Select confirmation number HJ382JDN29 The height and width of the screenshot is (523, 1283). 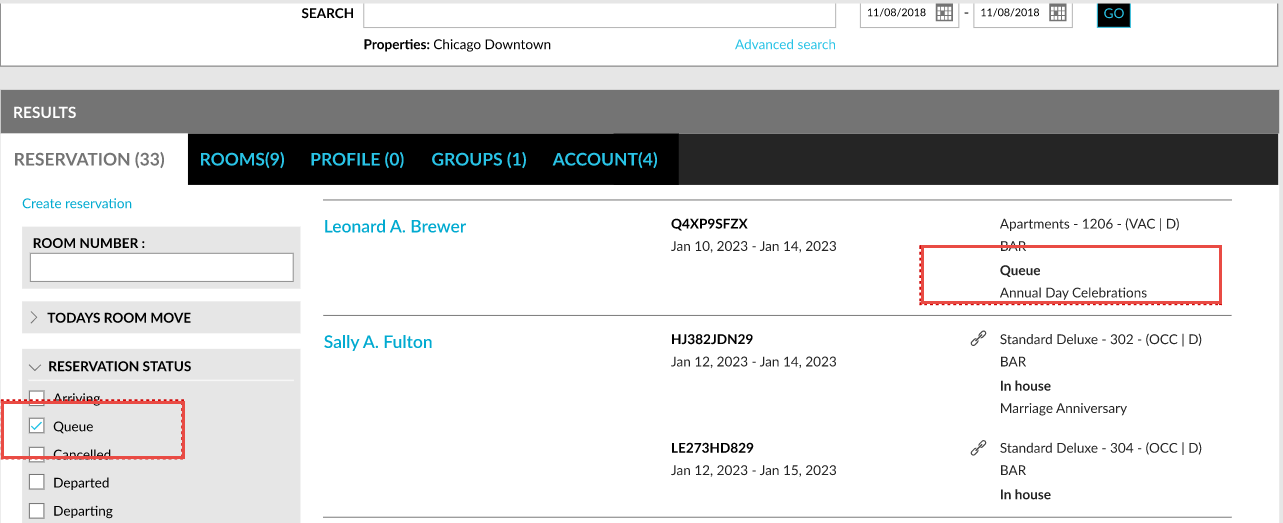click(712, 339)
